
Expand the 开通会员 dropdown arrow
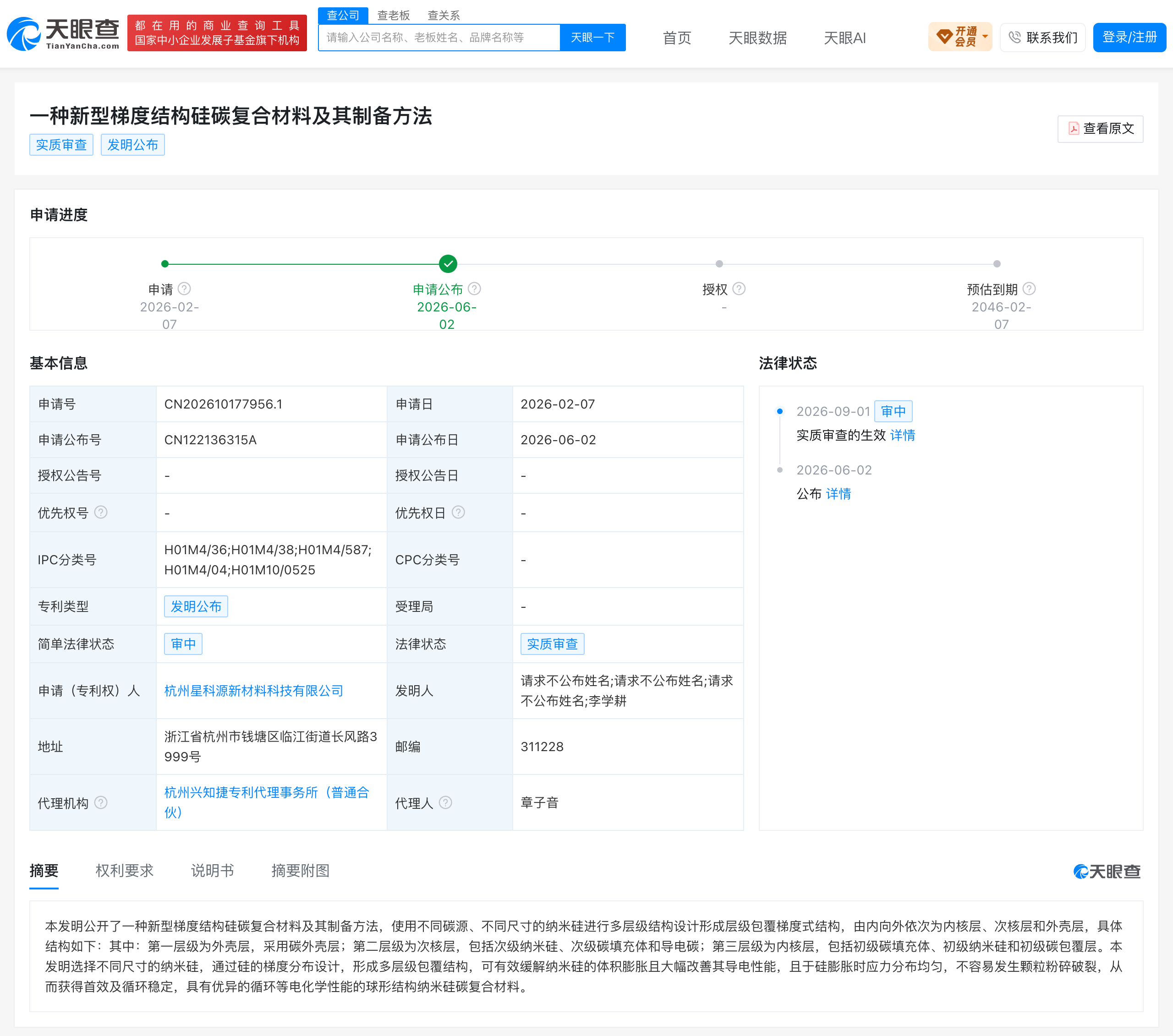tap(985, 36)
